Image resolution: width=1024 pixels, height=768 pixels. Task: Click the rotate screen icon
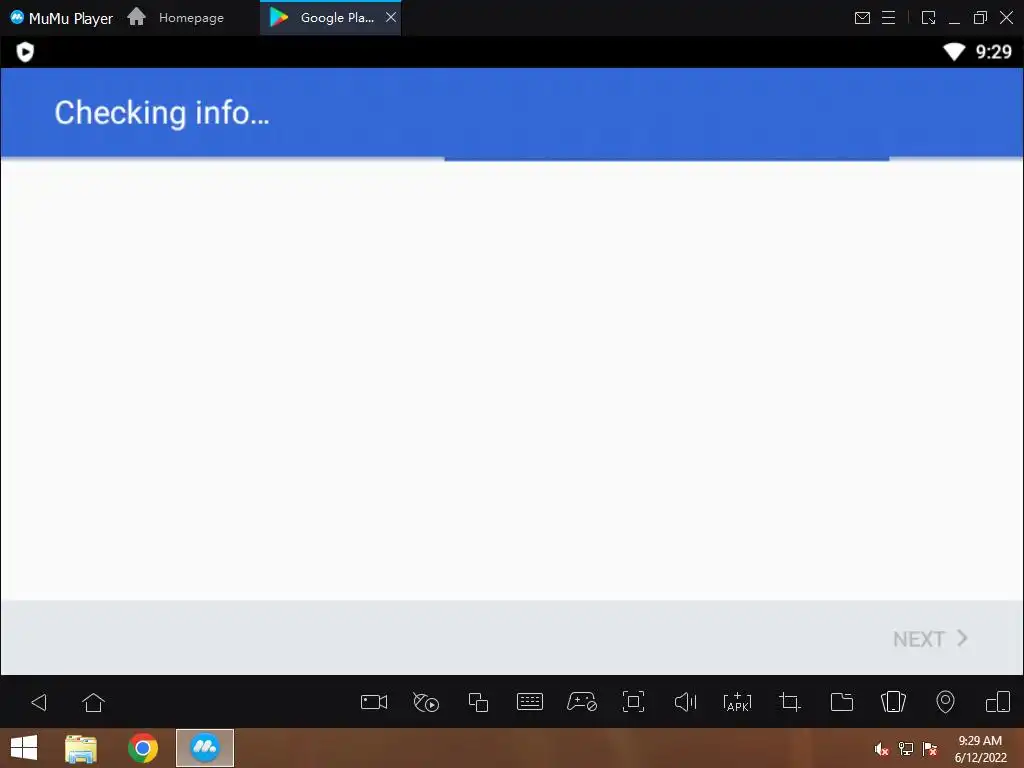coord(997,702)
